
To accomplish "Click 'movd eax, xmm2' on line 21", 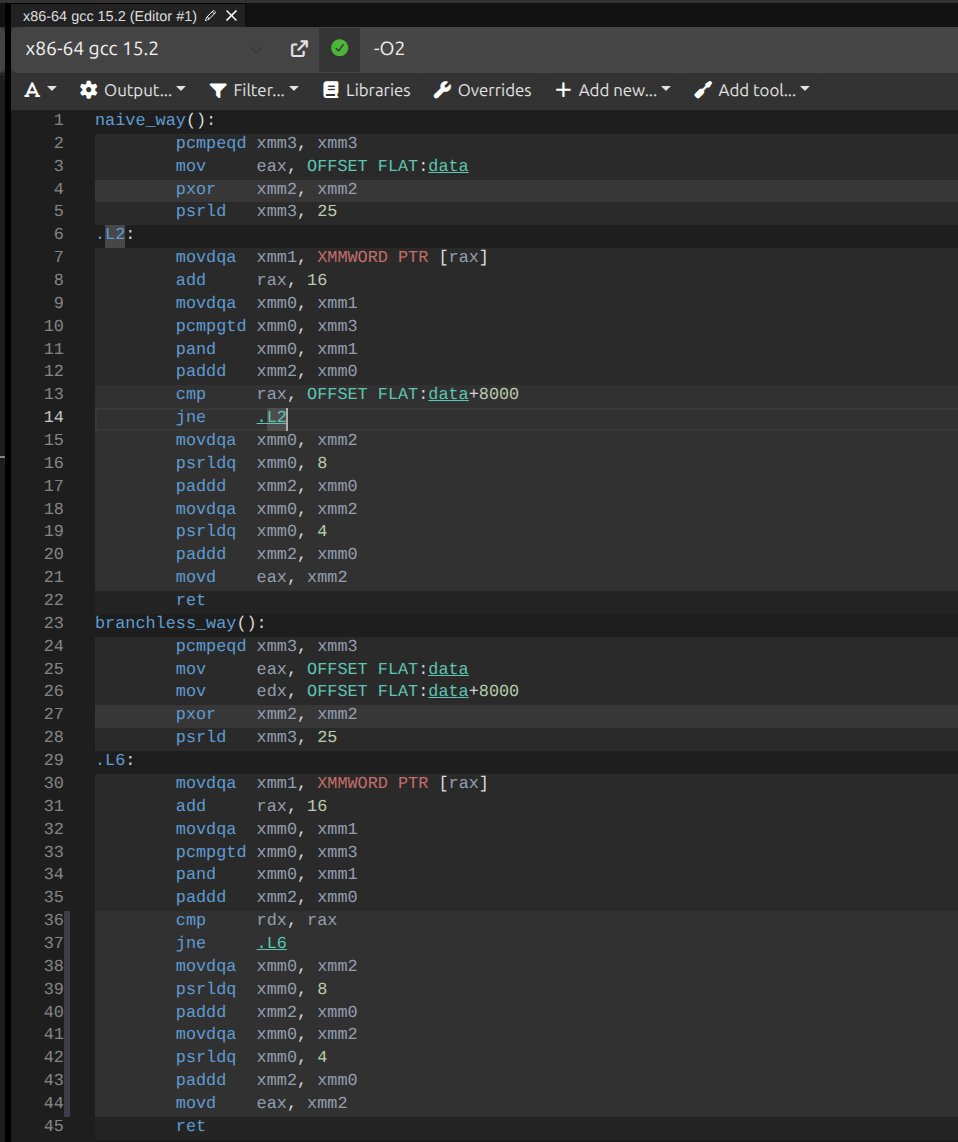I will 261,578.
